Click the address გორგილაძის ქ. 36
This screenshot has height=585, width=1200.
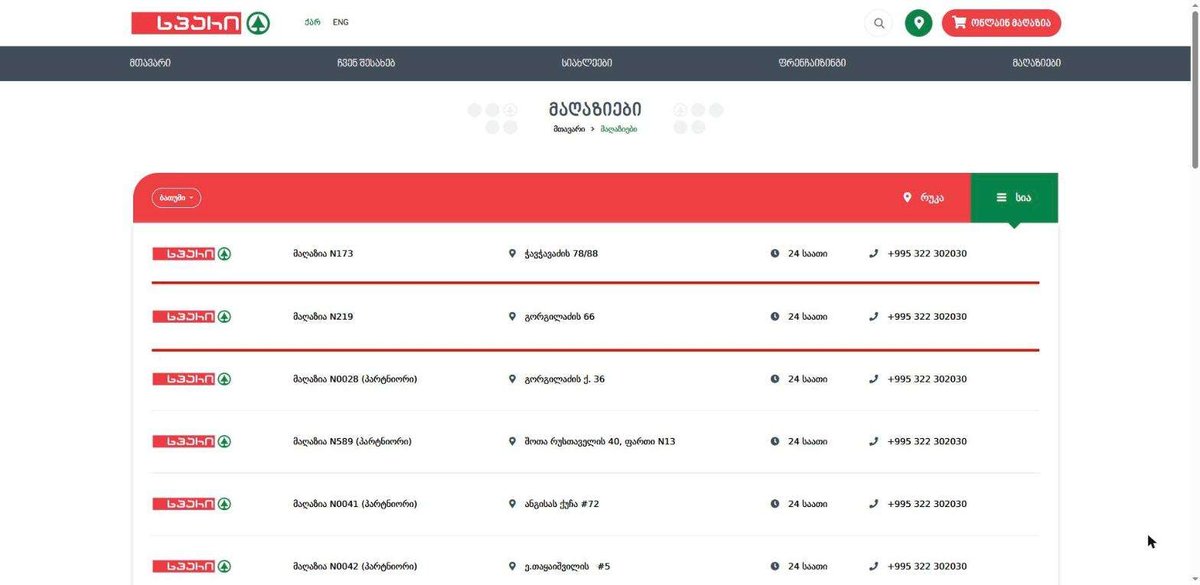(564, 379)
